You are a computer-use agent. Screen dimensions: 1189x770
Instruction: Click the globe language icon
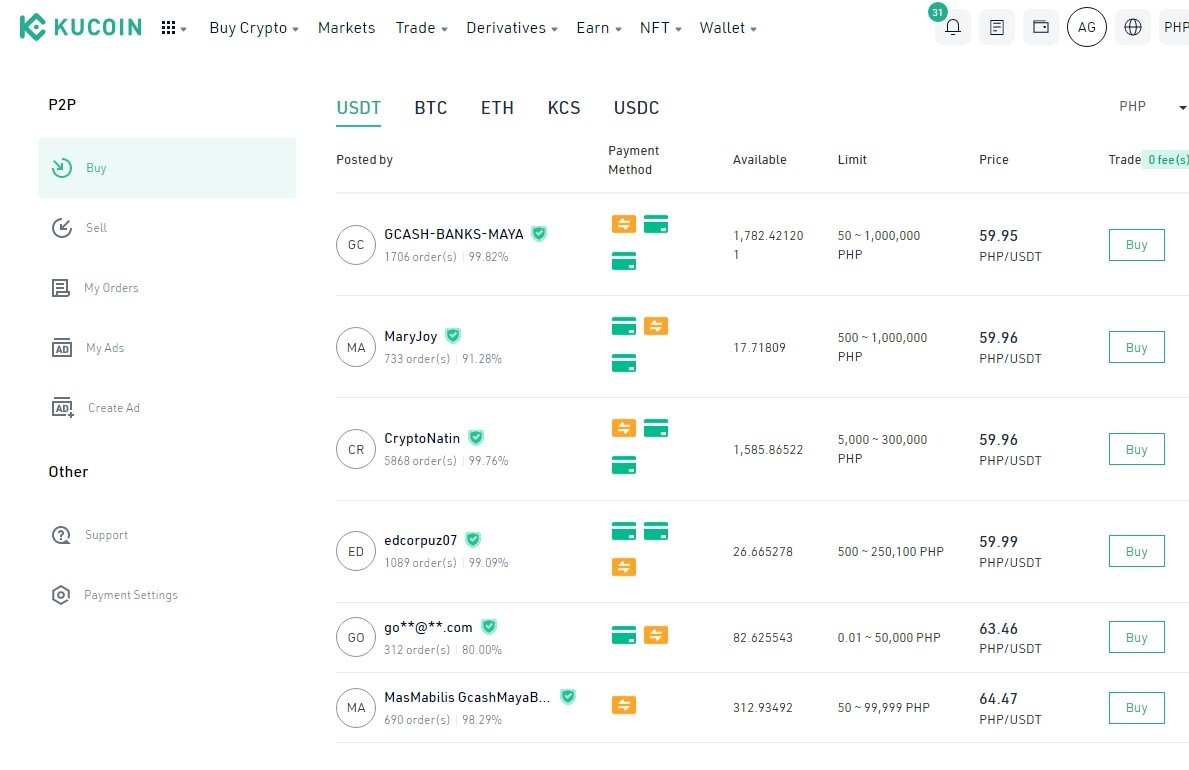click(x=1132, y=27)
